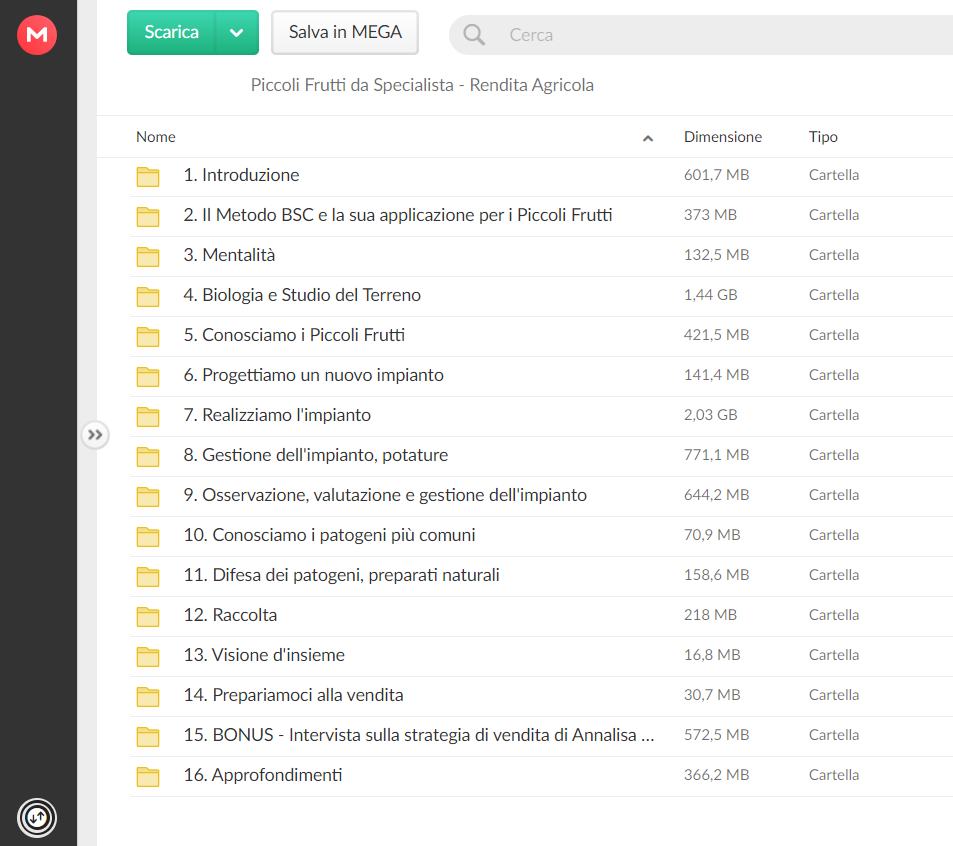
Task: Click folder icon for 16. Approfondimenti
Action: pyautogui.click(x=148, y=776)
